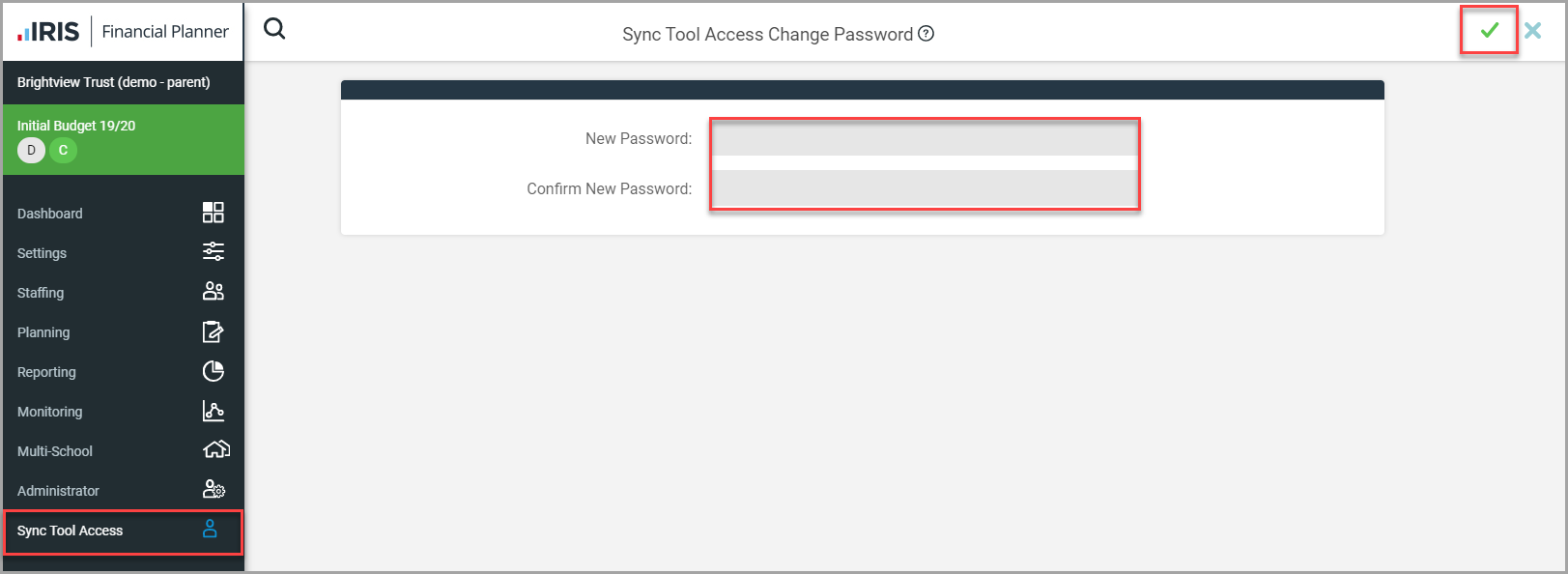Viewport: 1568px width, 574px height.
Task: Click the Settings sliders icon
Action: point(214,252)
